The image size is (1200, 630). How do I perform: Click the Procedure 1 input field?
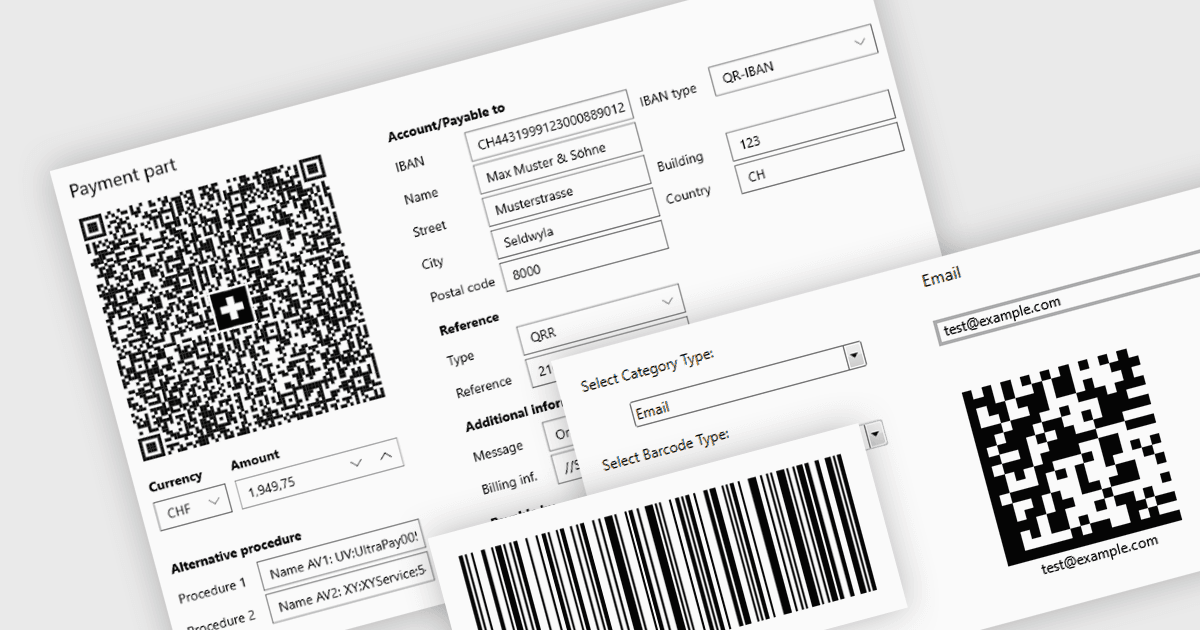click(342, 553)
